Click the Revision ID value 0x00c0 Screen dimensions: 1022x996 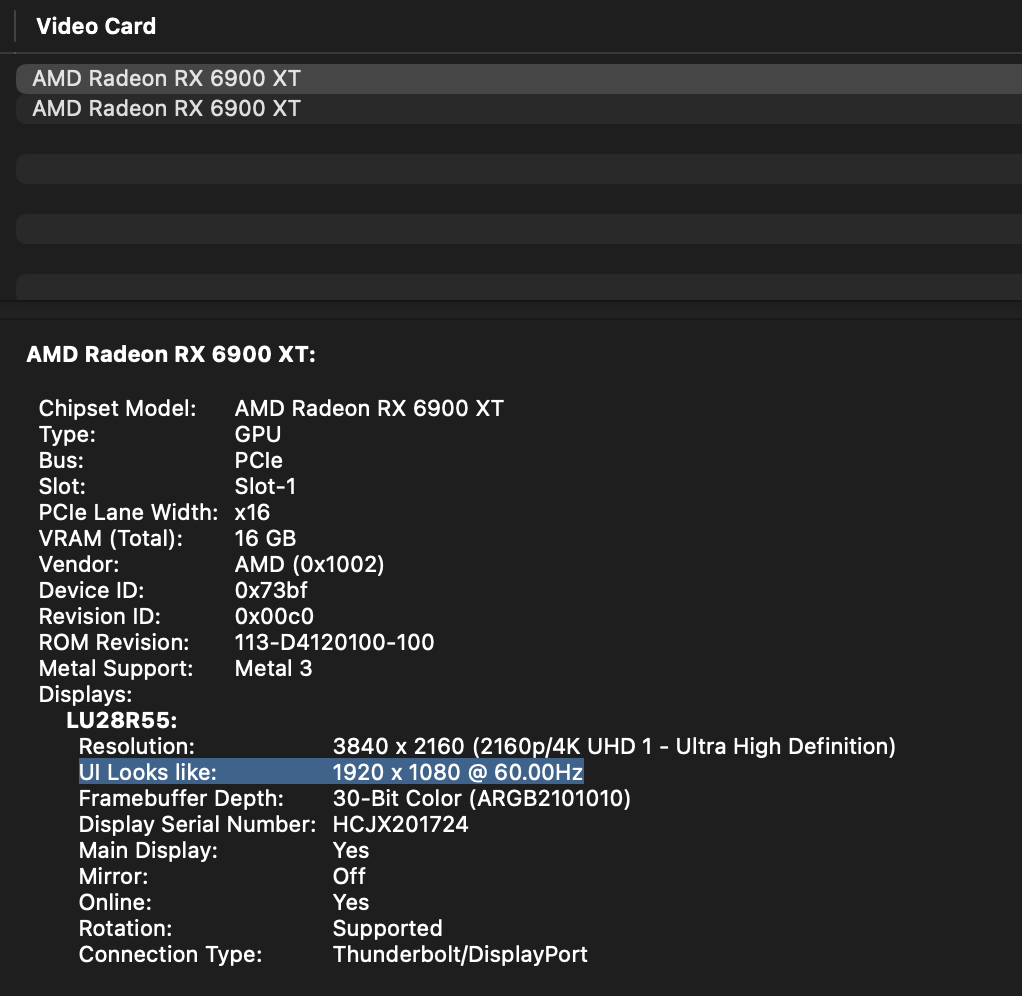pos(274,617)
